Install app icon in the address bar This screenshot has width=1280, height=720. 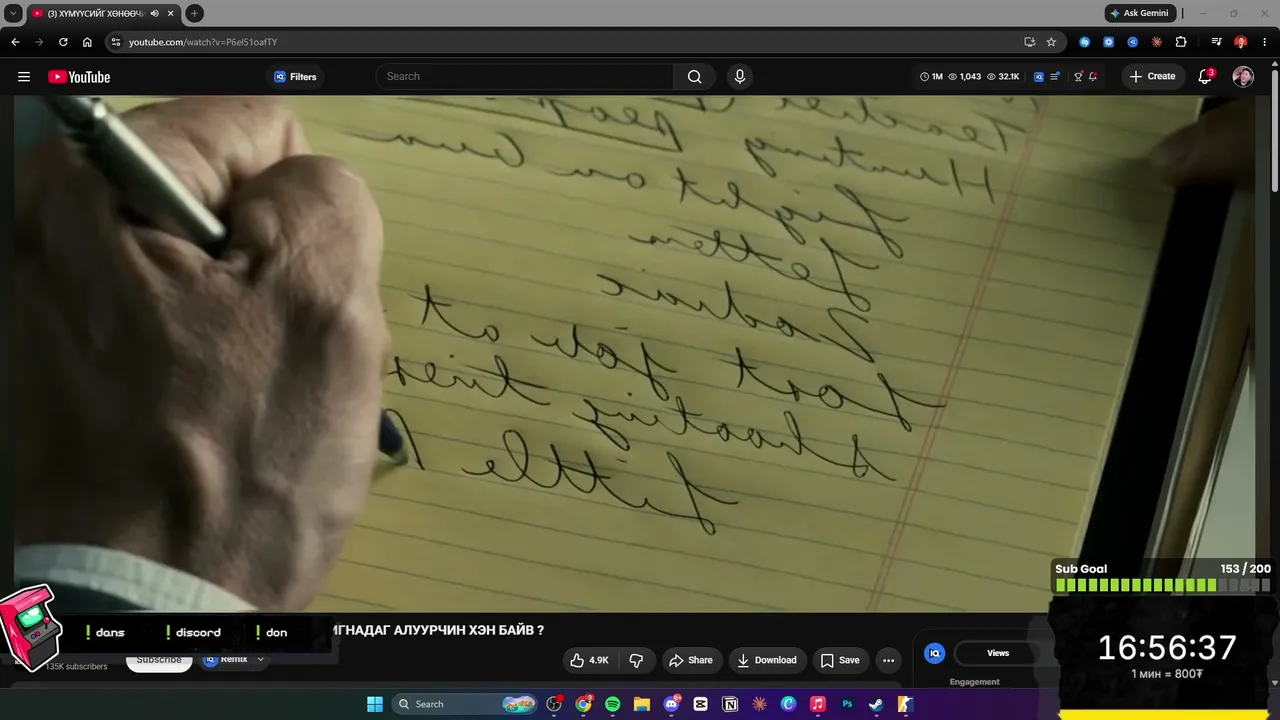pyautogui.click(x=1030, y=42)
